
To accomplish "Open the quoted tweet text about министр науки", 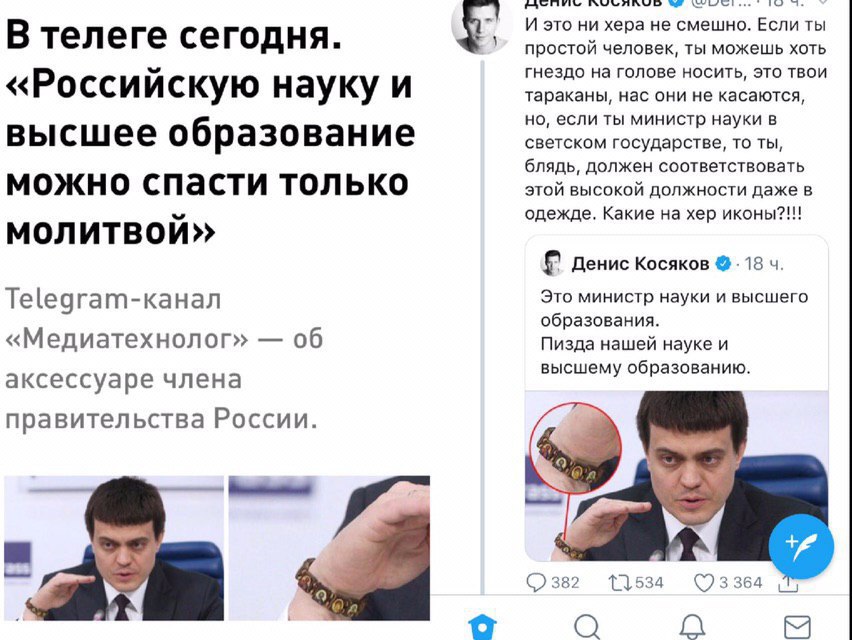I will tap(674, 332).
